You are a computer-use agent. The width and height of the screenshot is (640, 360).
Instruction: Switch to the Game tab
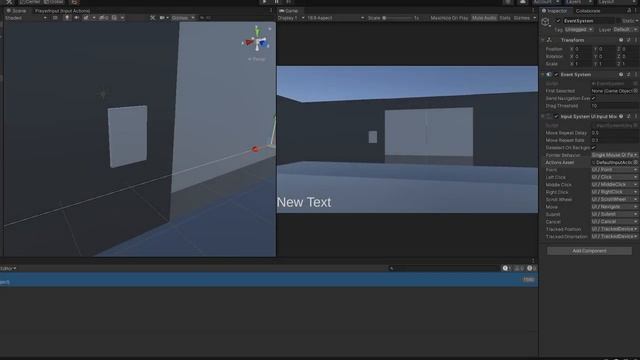point(289,11)
